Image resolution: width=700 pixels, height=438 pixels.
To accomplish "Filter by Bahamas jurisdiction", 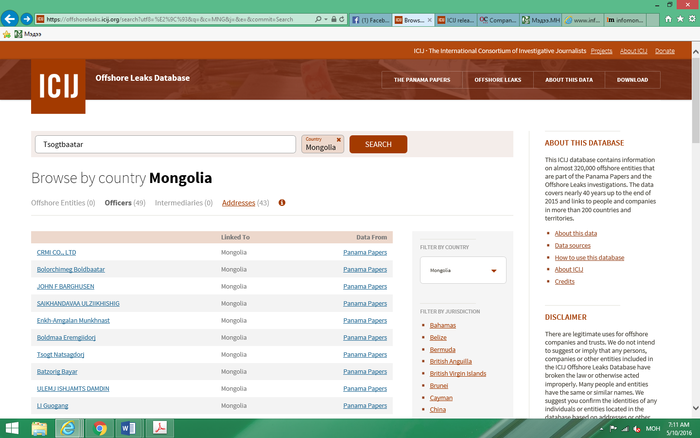I will pyautogui.click(x=442, y=325).
